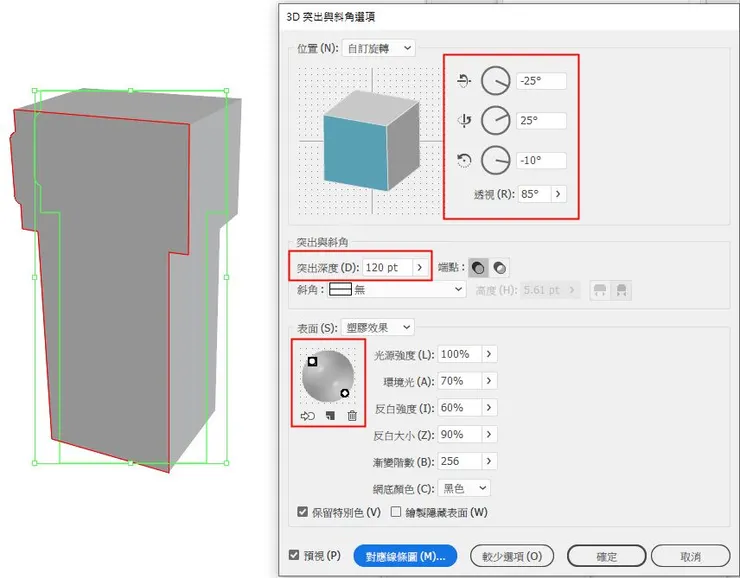Open the 反白強度 highlight intensity arrow
740x578 pixels.
pos(489,408)
